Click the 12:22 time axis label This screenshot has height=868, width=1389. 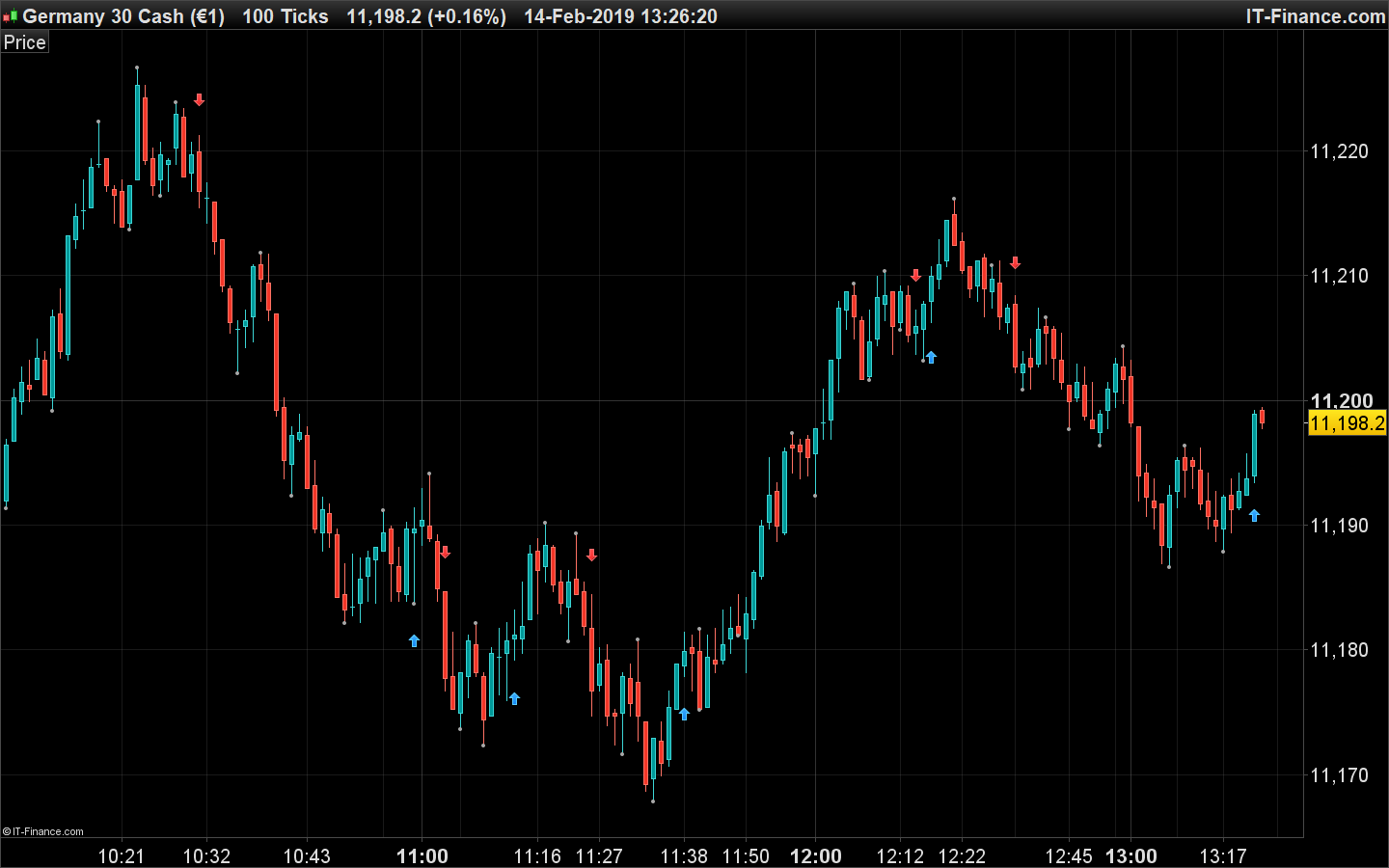[962, 856]
